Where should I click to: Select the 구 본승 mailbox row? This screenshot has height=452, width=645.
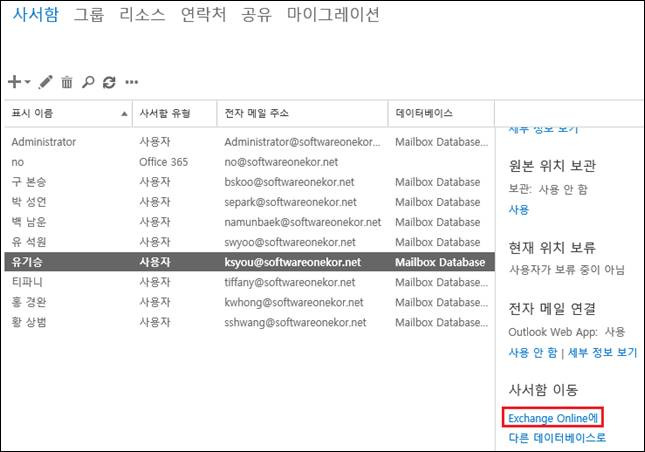pyautogui.click(x=249, y=182)
